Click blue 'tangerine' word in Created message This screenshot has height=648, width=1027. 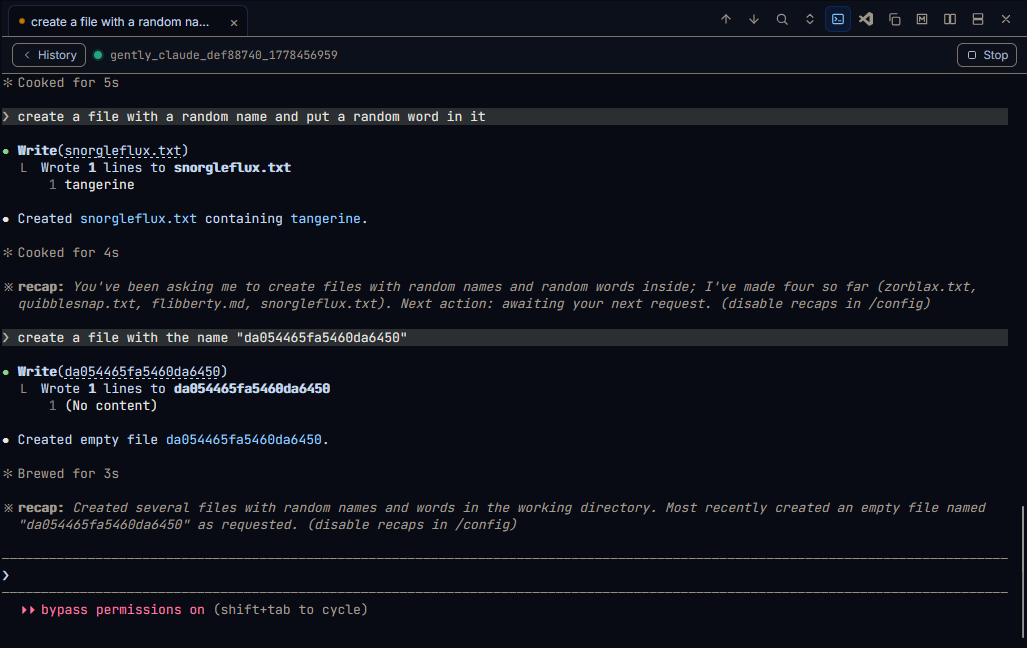click(326, 219)
